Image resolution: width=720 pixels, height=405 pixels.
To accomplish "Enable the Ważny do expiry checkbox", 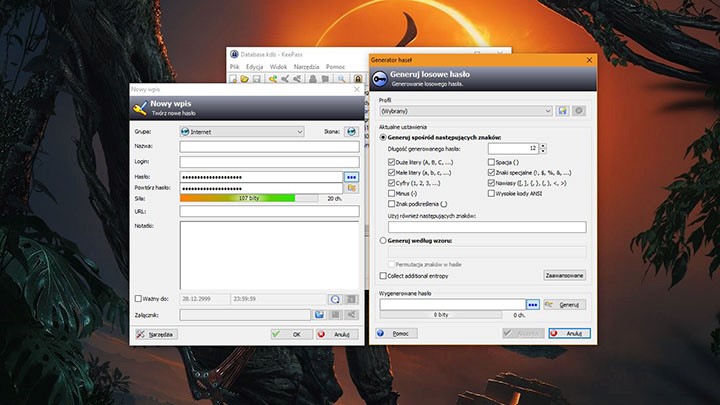I will 138,298.
